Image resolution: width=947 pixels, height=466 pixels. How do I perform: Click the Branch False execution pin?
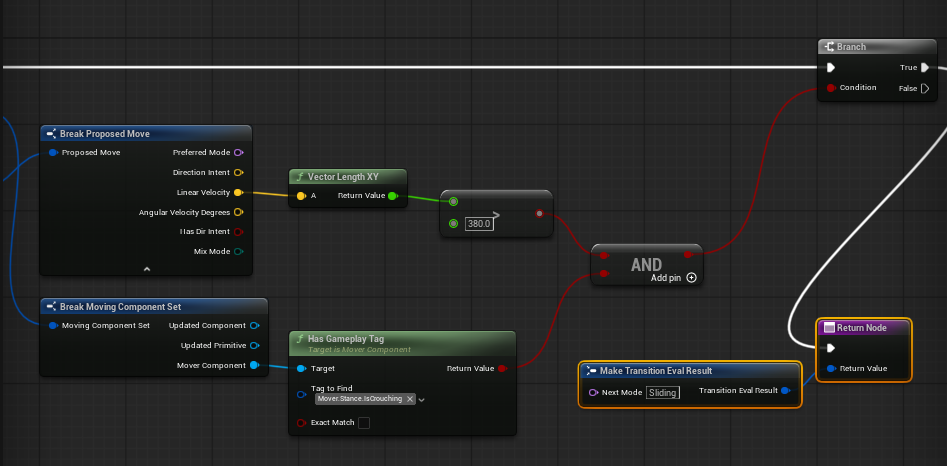pos(925,88)
